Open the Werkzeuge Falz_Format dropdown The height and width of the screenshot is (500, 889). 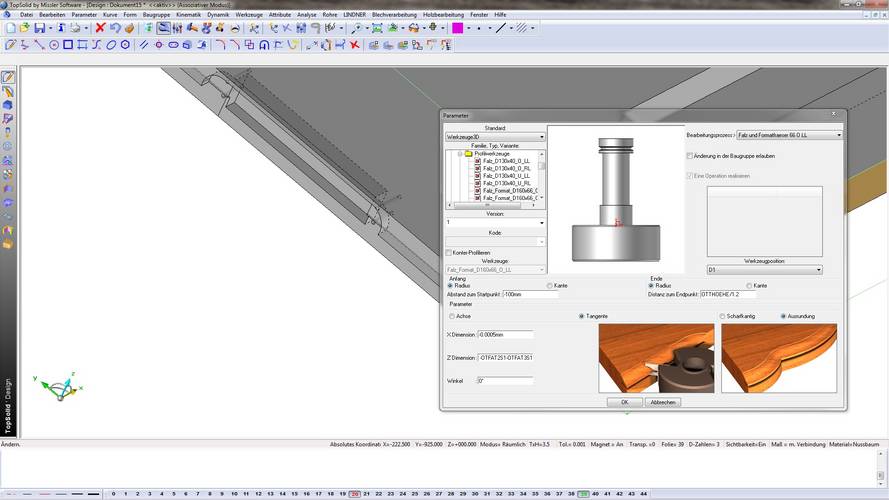pos(495,270)
